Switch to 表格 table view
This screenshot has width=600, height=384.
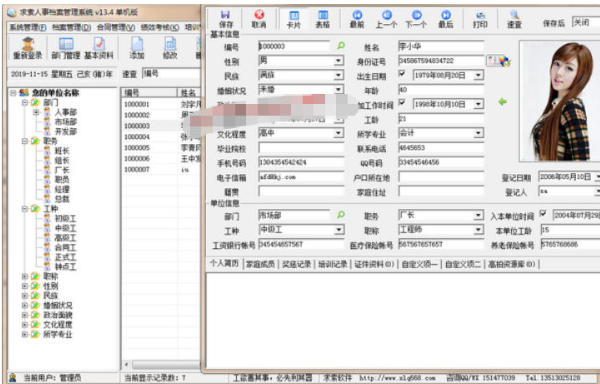[323, 19]
